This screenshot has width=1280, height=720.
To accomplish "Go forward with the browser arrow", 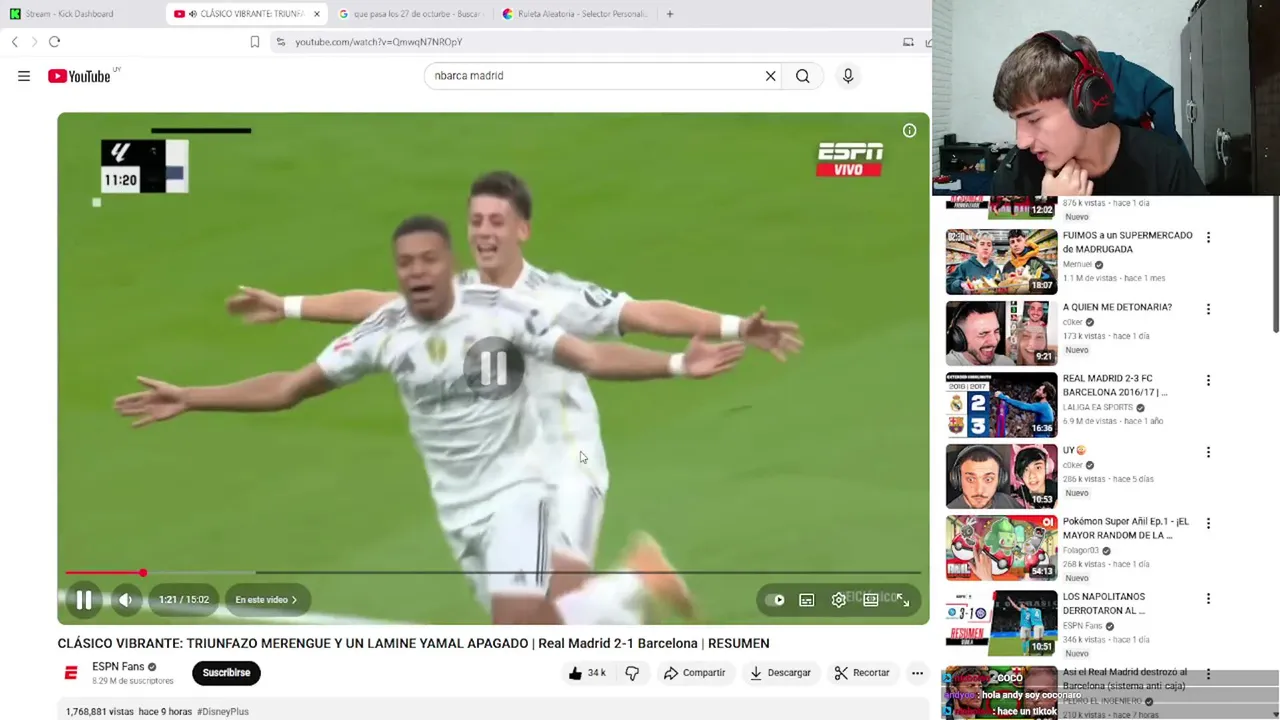I will 34,42.
